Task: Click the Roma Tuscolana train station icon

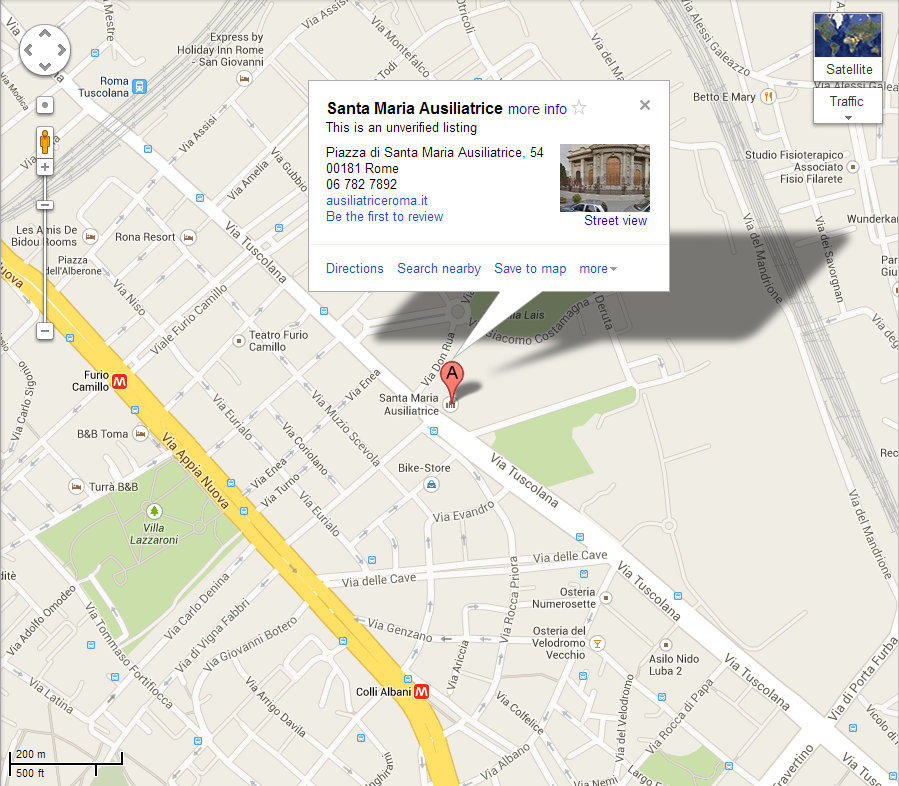Action: [x=139, y=87]
